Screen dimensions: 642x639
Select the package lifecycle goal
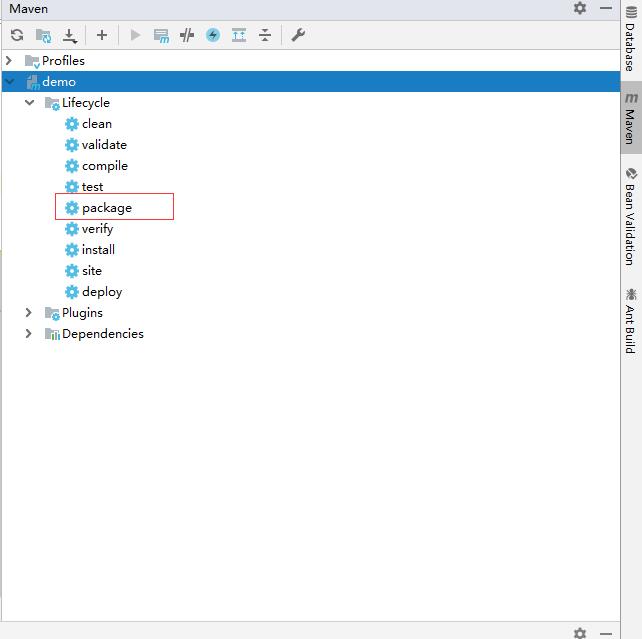pos(107,208)
